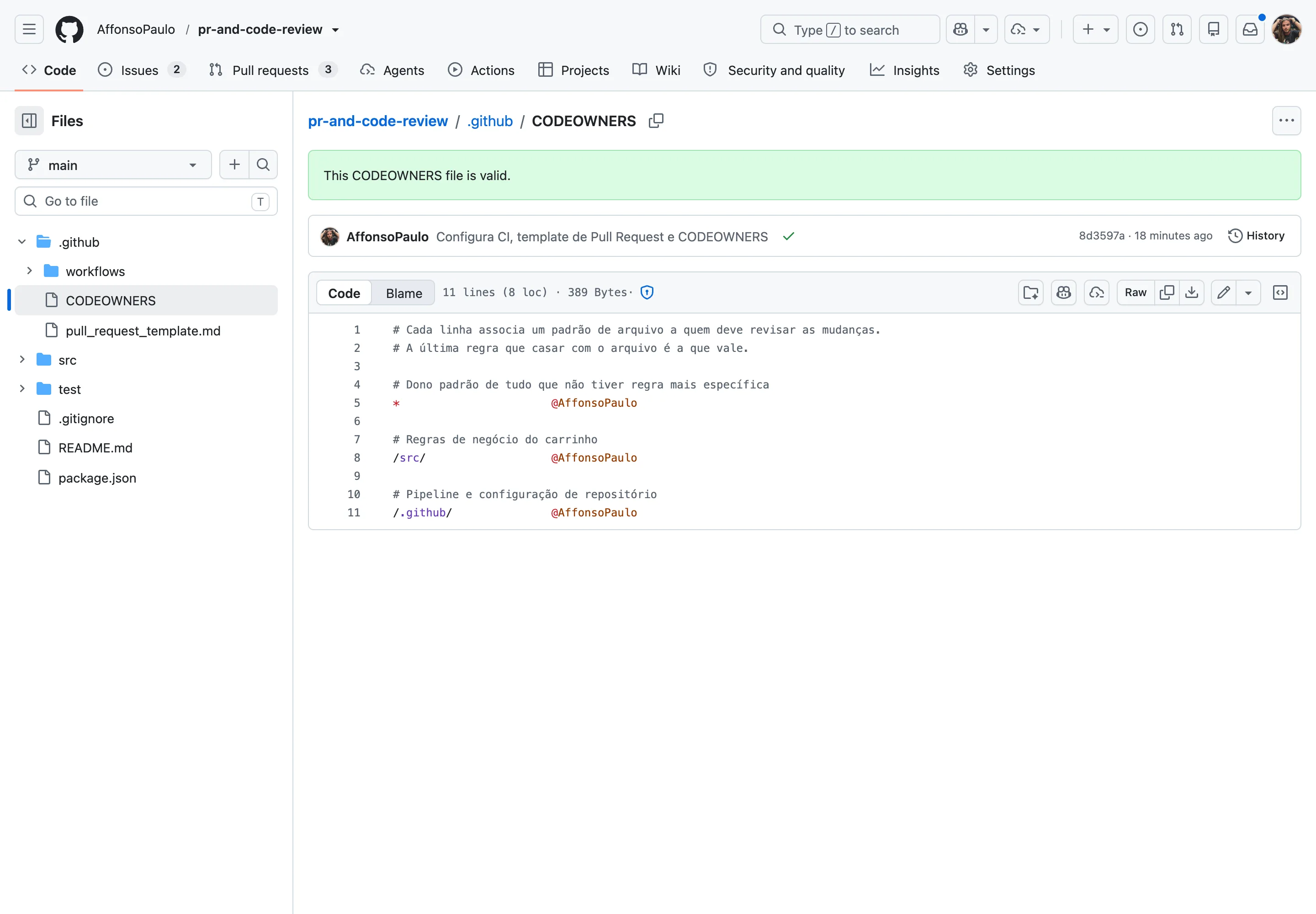Open the agent cloud icon in file toolbar

point(1096,292)
